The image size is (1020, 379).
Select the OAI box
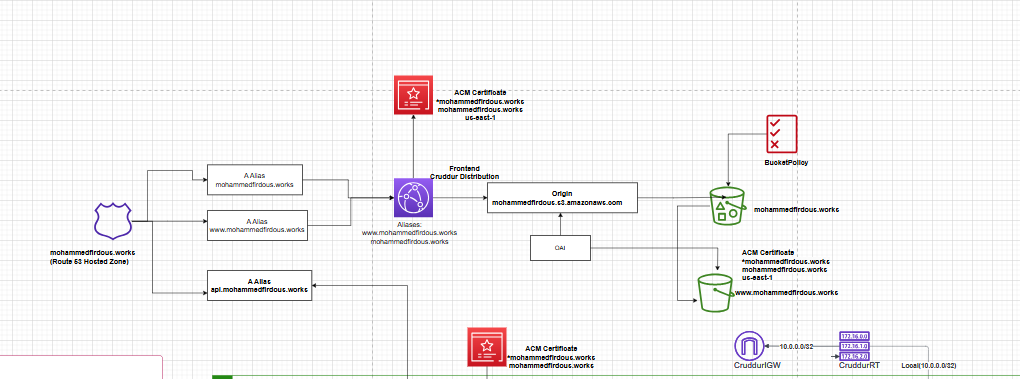tap(560, 248)
